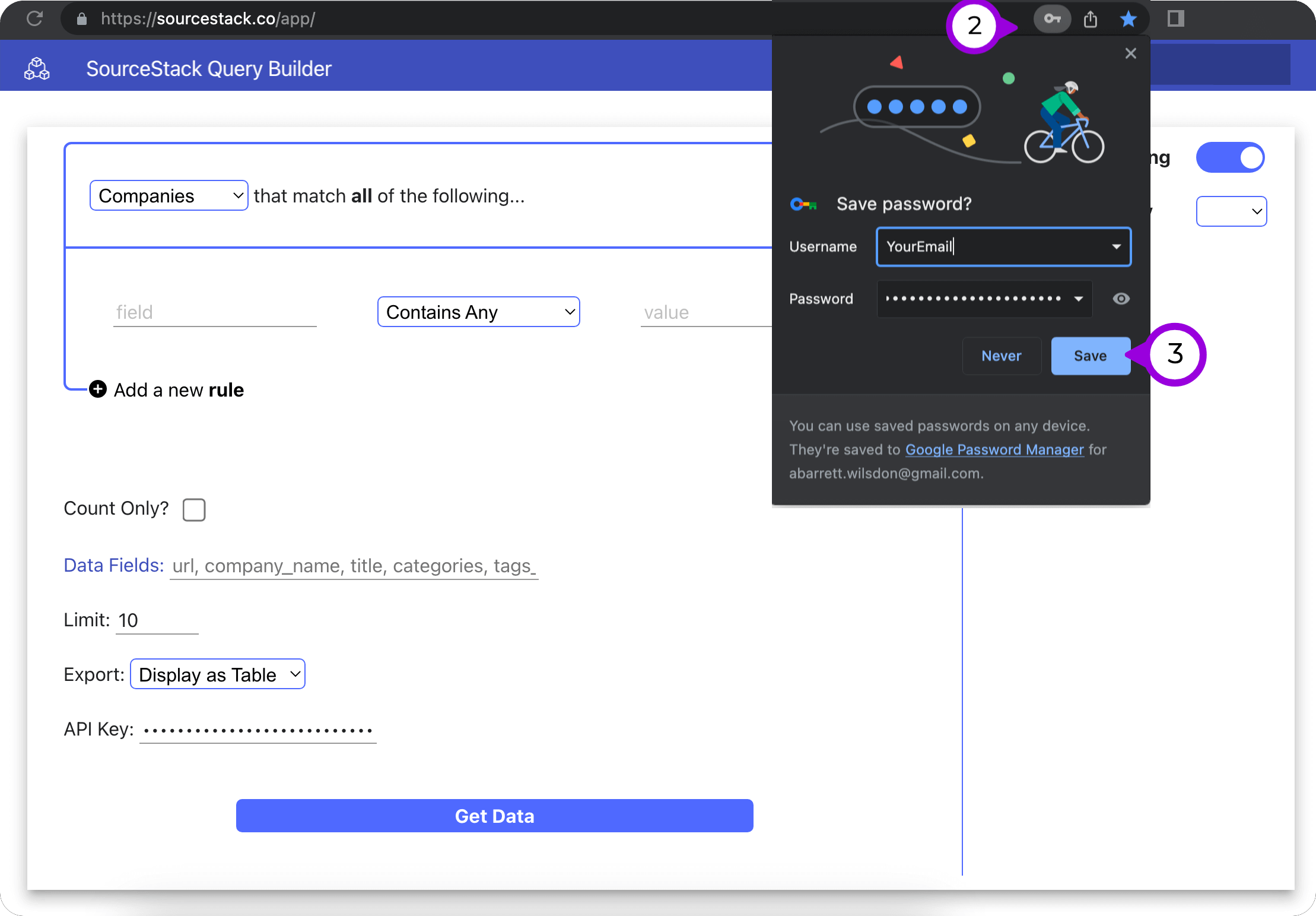This screenshot has height=916, width=1316.
Task: Click the Save password? heading
Action: pos(904,204)
